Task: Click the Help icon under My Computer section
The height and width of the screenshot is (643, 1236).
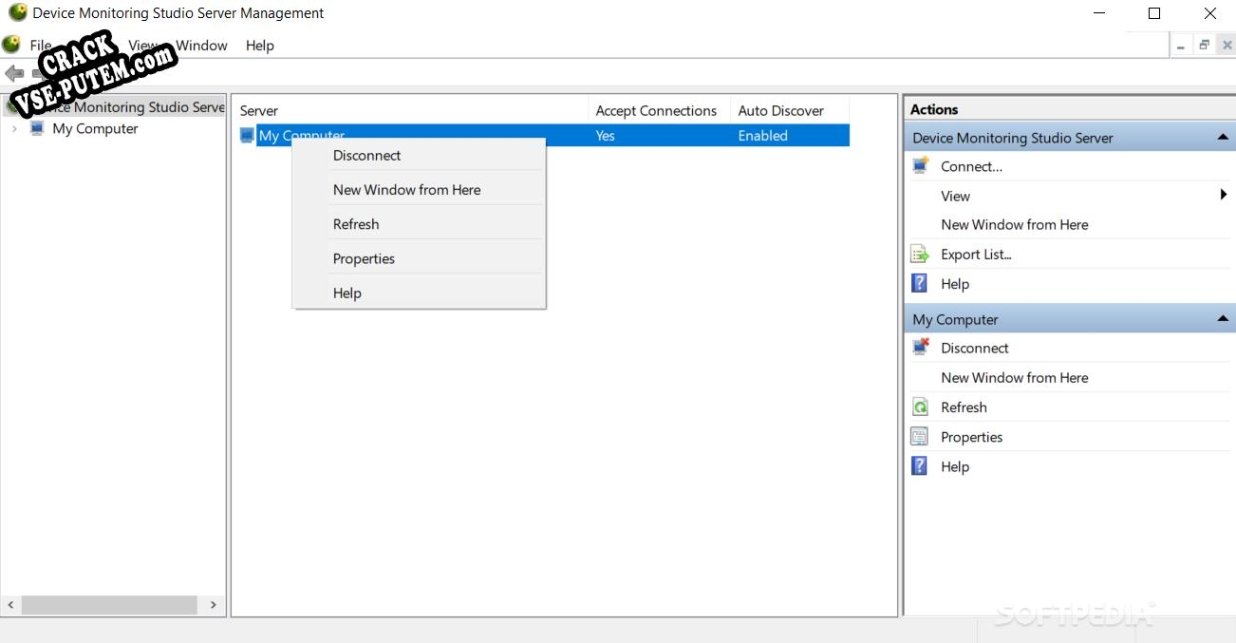Action: point(920,467)
